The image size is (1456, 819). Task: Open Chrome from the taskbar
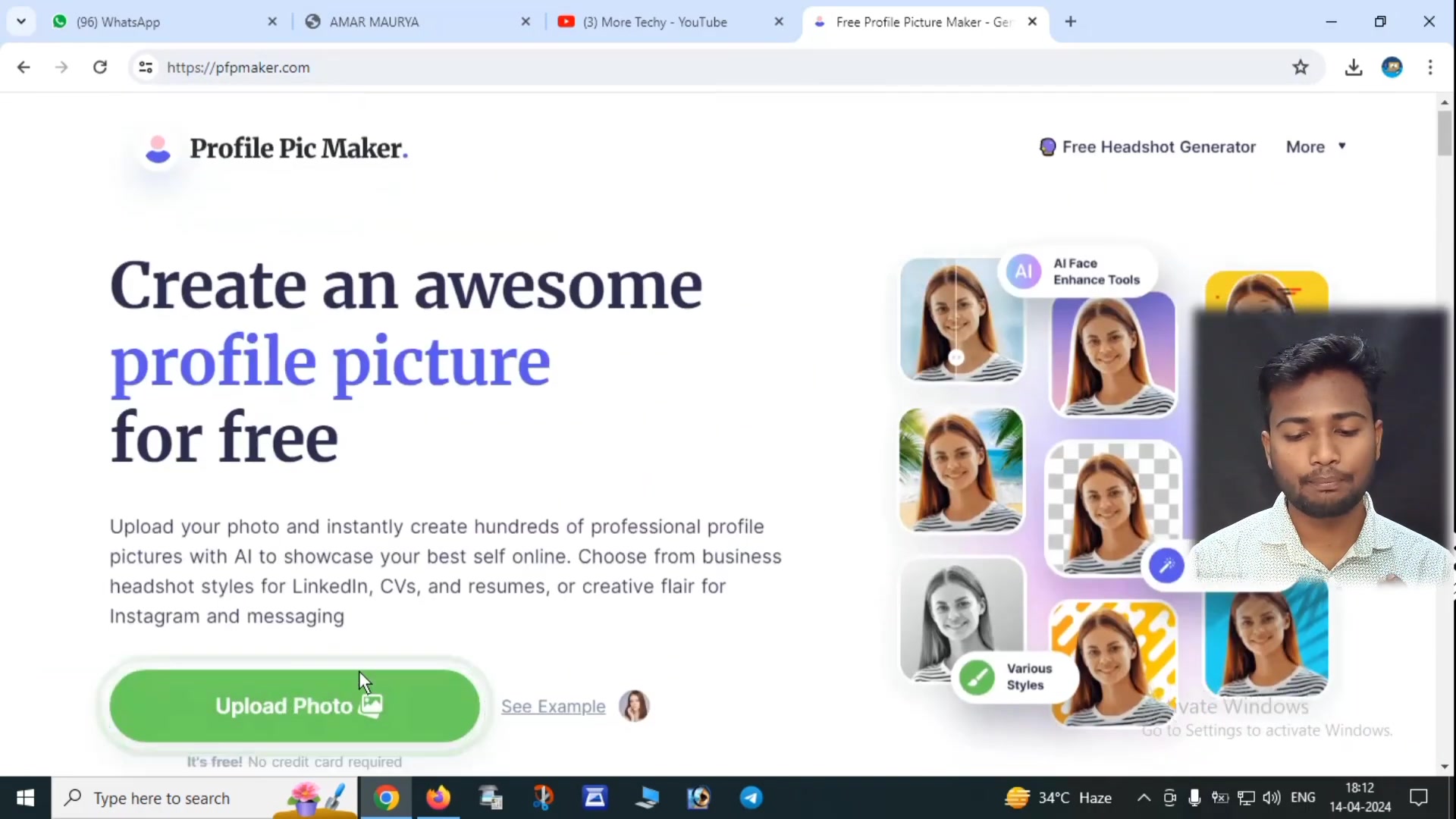(386, 798)
